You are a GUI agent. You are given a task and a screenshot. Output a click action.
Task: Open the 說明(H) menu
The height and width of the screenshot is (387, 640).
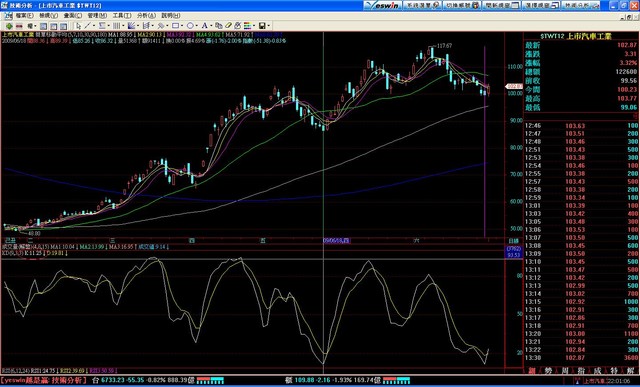(171, 16)
